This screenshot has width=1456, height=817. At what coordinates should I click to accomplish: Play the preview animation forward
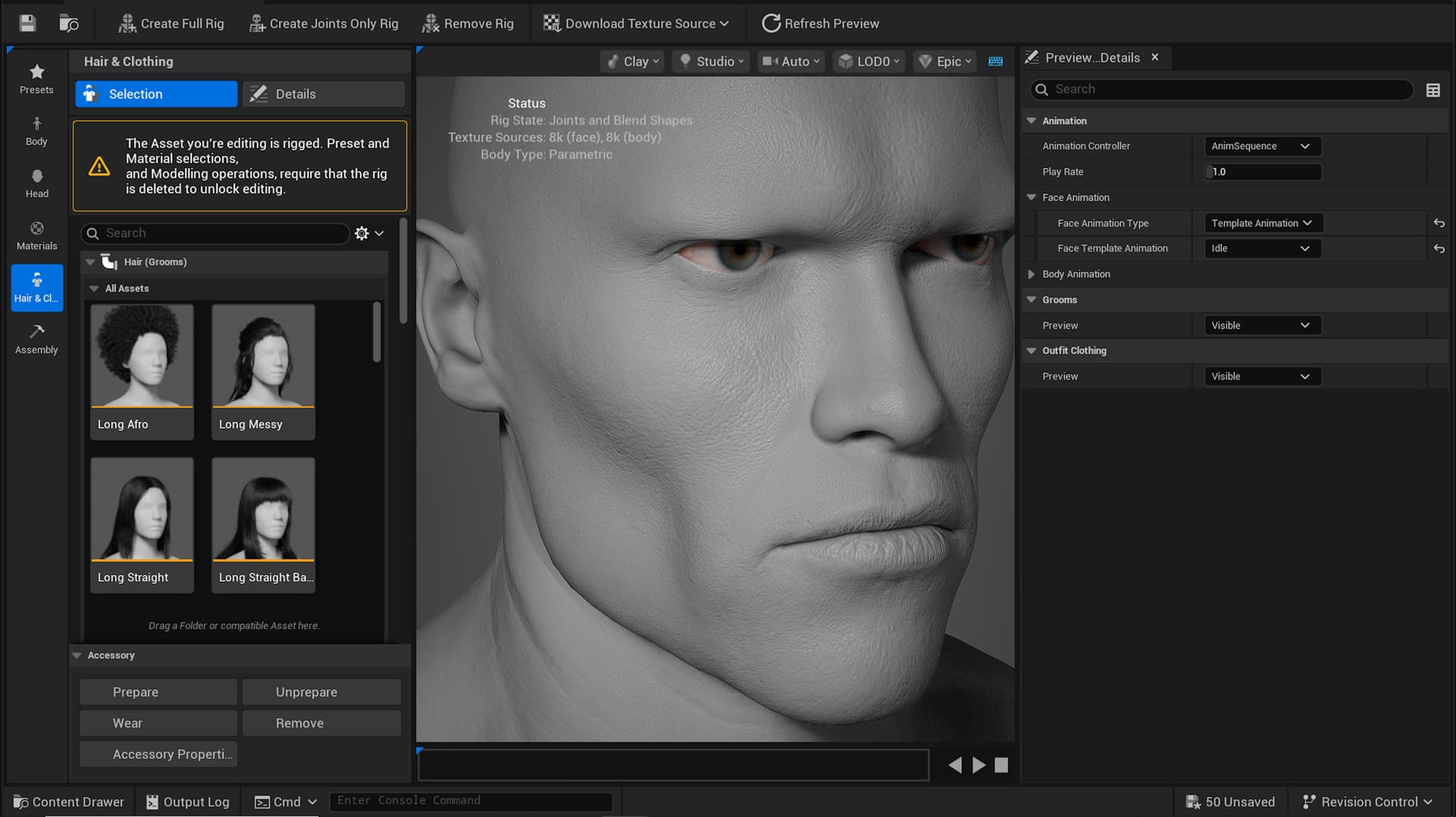[x=979, y=765]
